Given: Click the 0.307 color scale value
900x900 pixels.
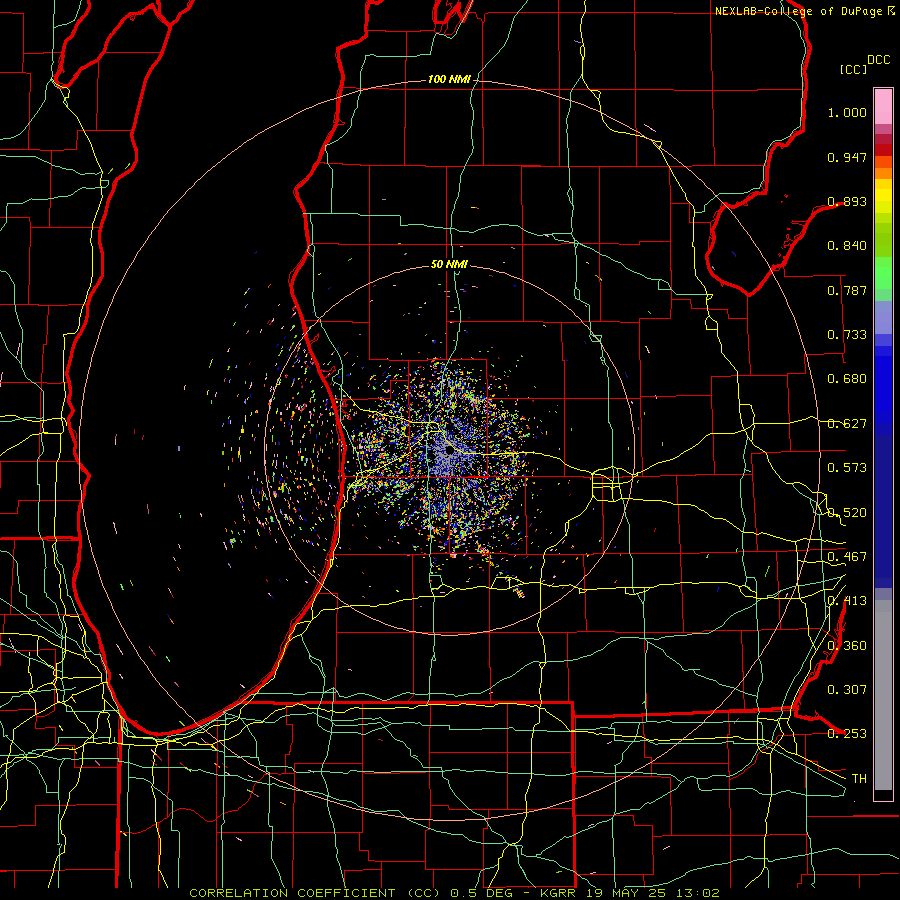Looking at the screenshot, I should [847, 689].
